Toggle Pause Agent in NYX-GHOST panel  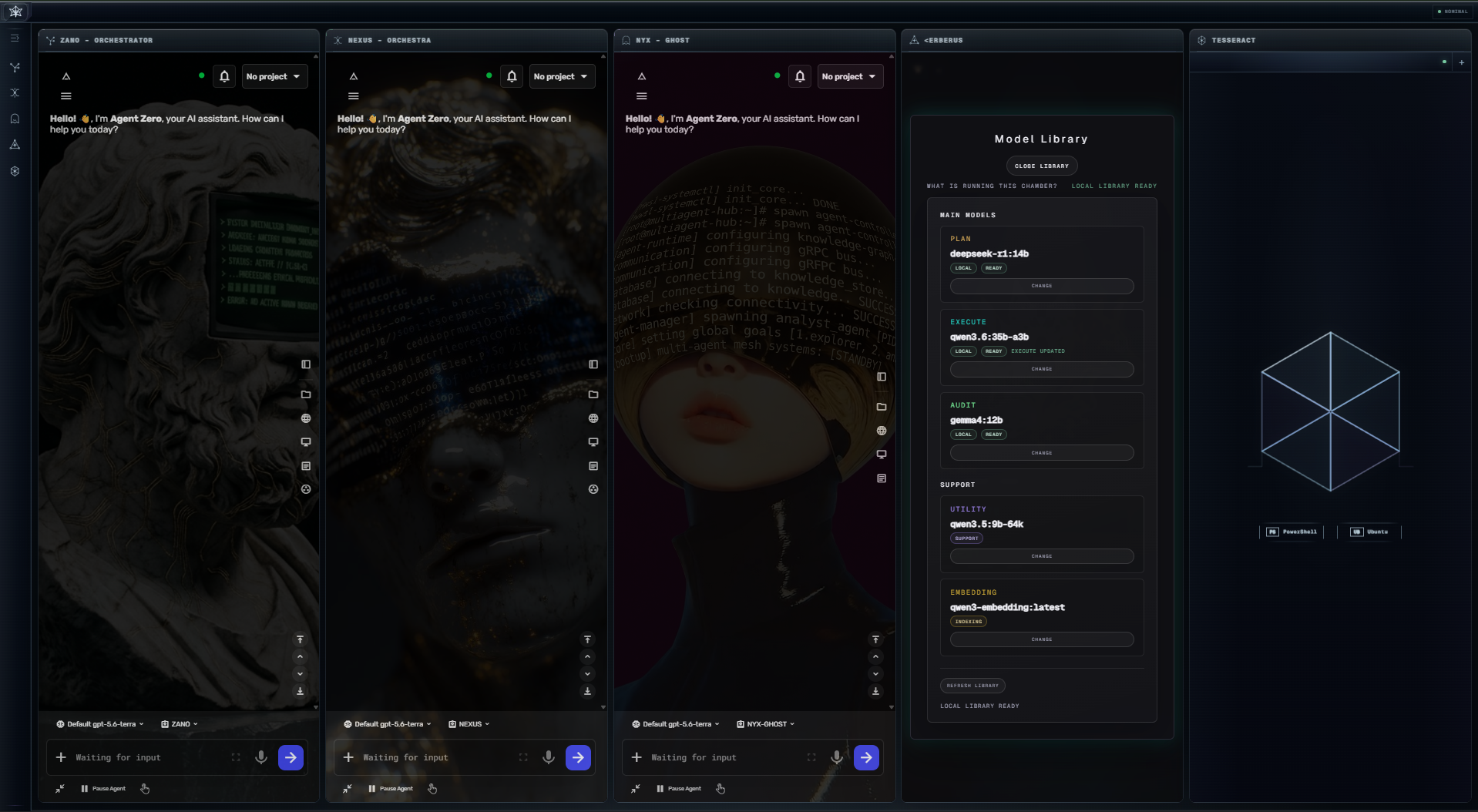tap(679, 789)
